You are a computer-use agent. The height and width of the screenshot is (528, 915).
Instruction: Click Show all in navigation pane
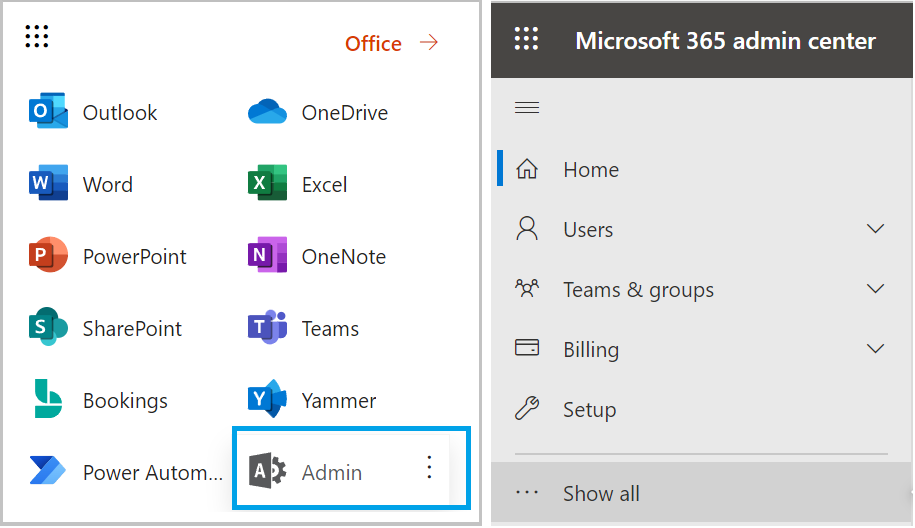coord(600,494)
